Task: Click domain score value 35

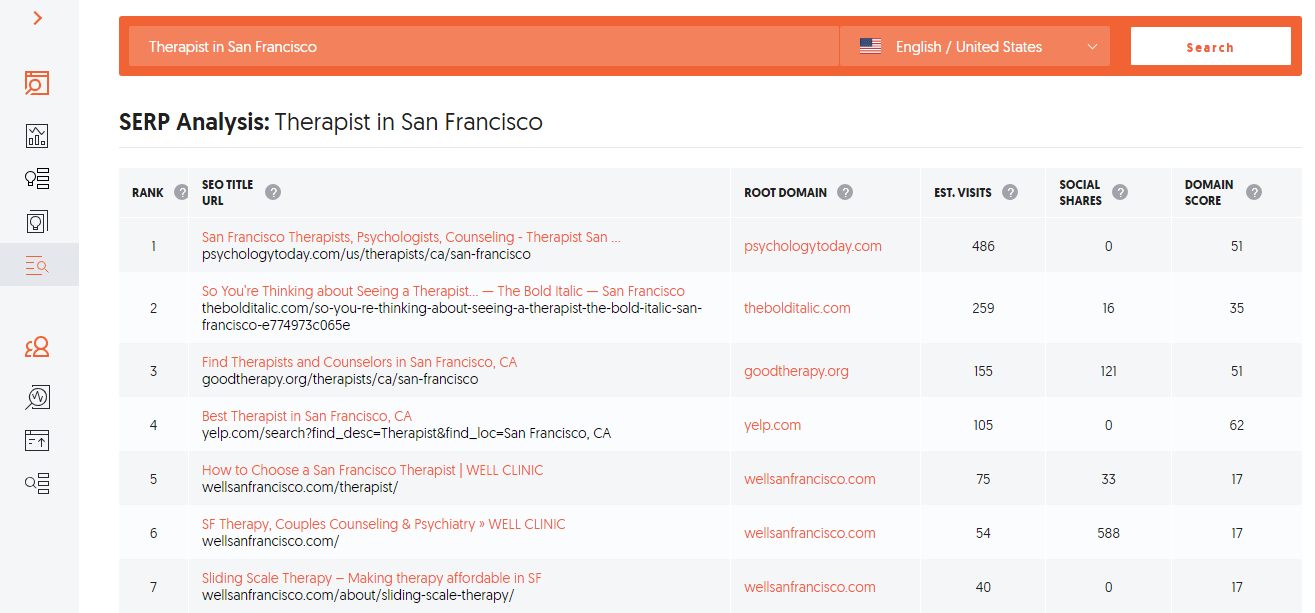Action: pos(1237,308)
